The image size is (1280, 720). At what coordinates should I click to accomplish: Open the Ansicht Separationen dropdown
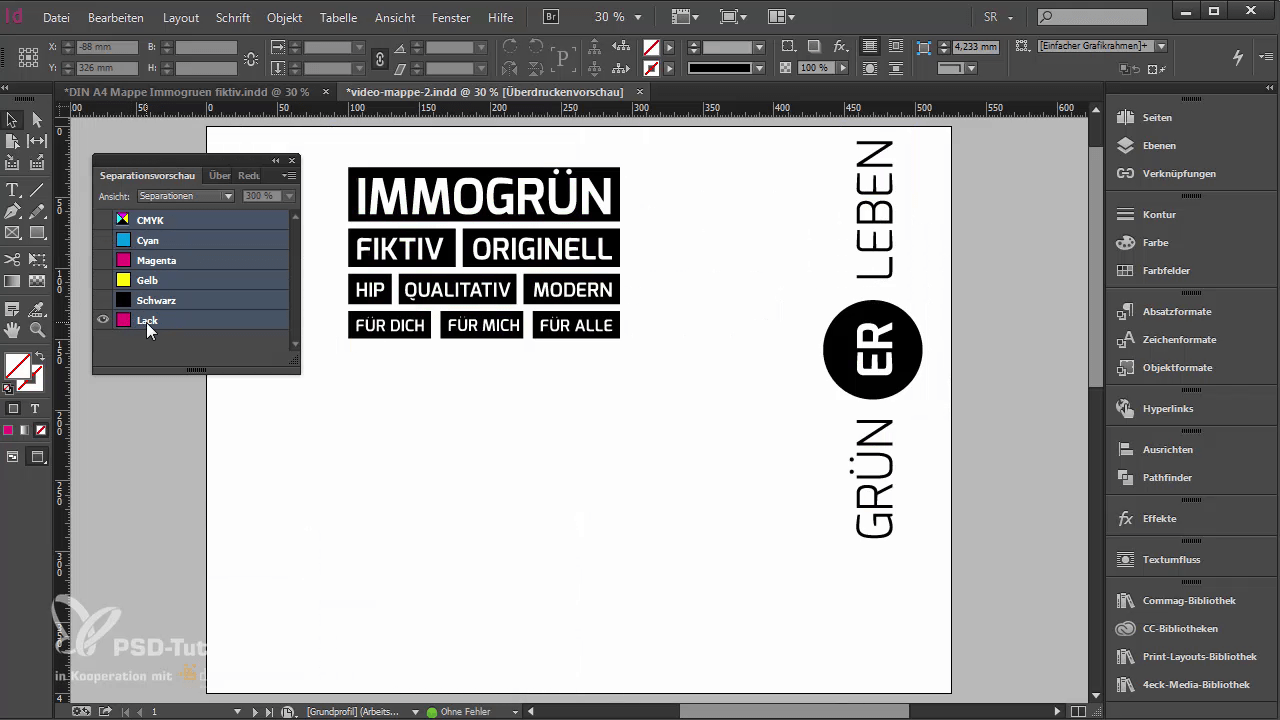coord(186,196)
